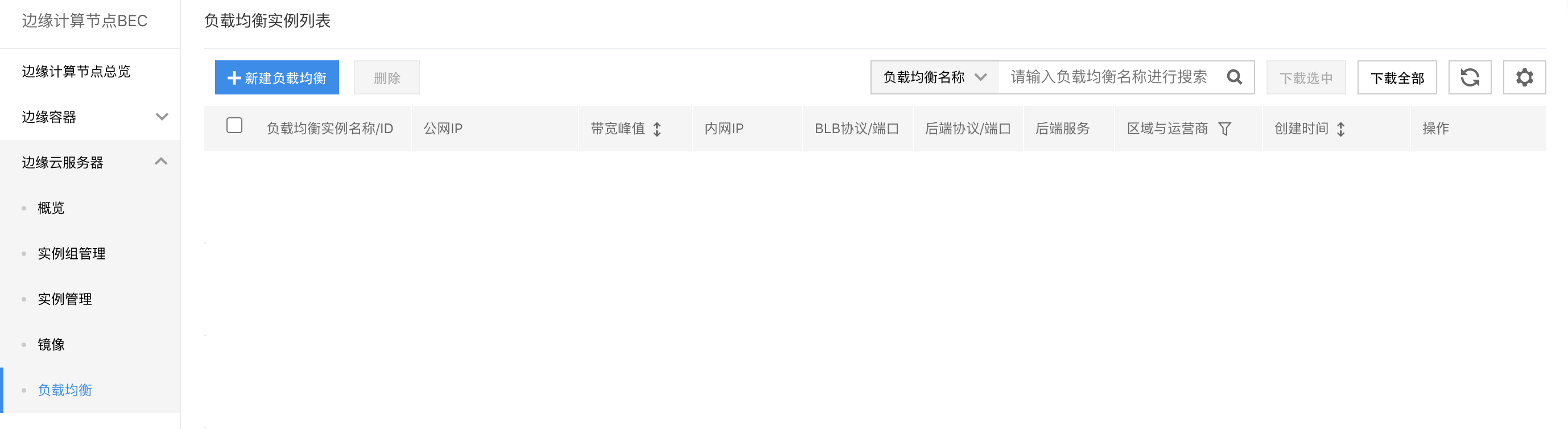Click the 下载选中 button
The image size is (1568, 429).
1306,77
